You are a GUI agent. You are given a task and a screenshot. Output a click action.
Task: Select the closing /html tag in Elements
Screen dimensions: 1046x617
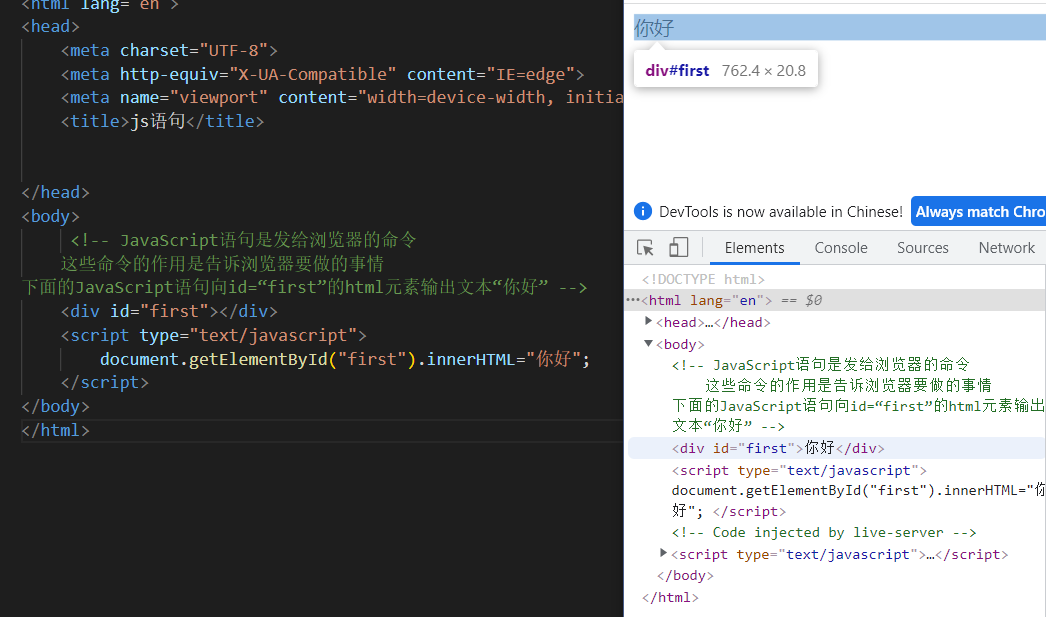coord(670,597)
